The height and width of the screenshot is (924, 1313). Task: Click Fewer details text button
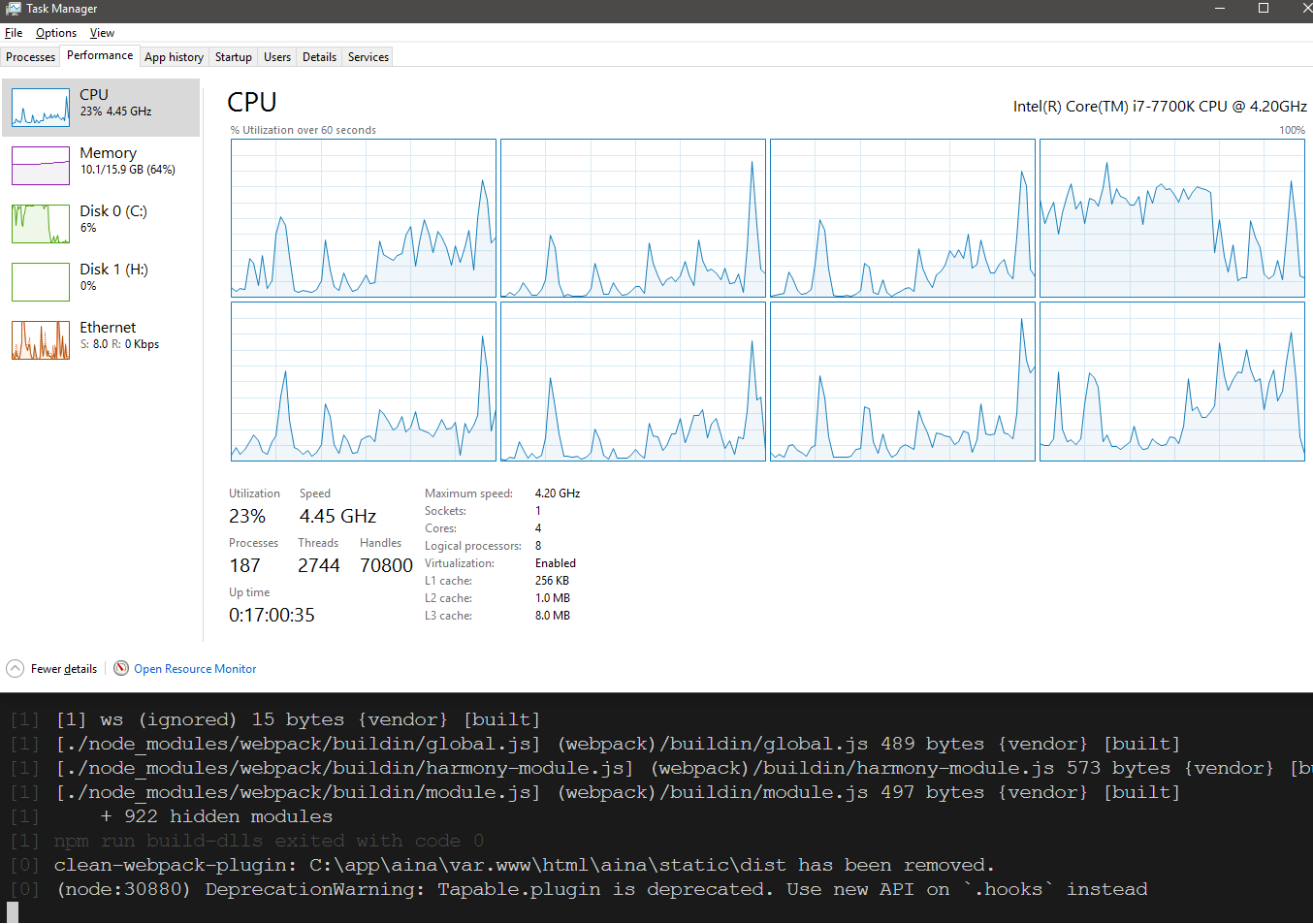tap(64, 669)
